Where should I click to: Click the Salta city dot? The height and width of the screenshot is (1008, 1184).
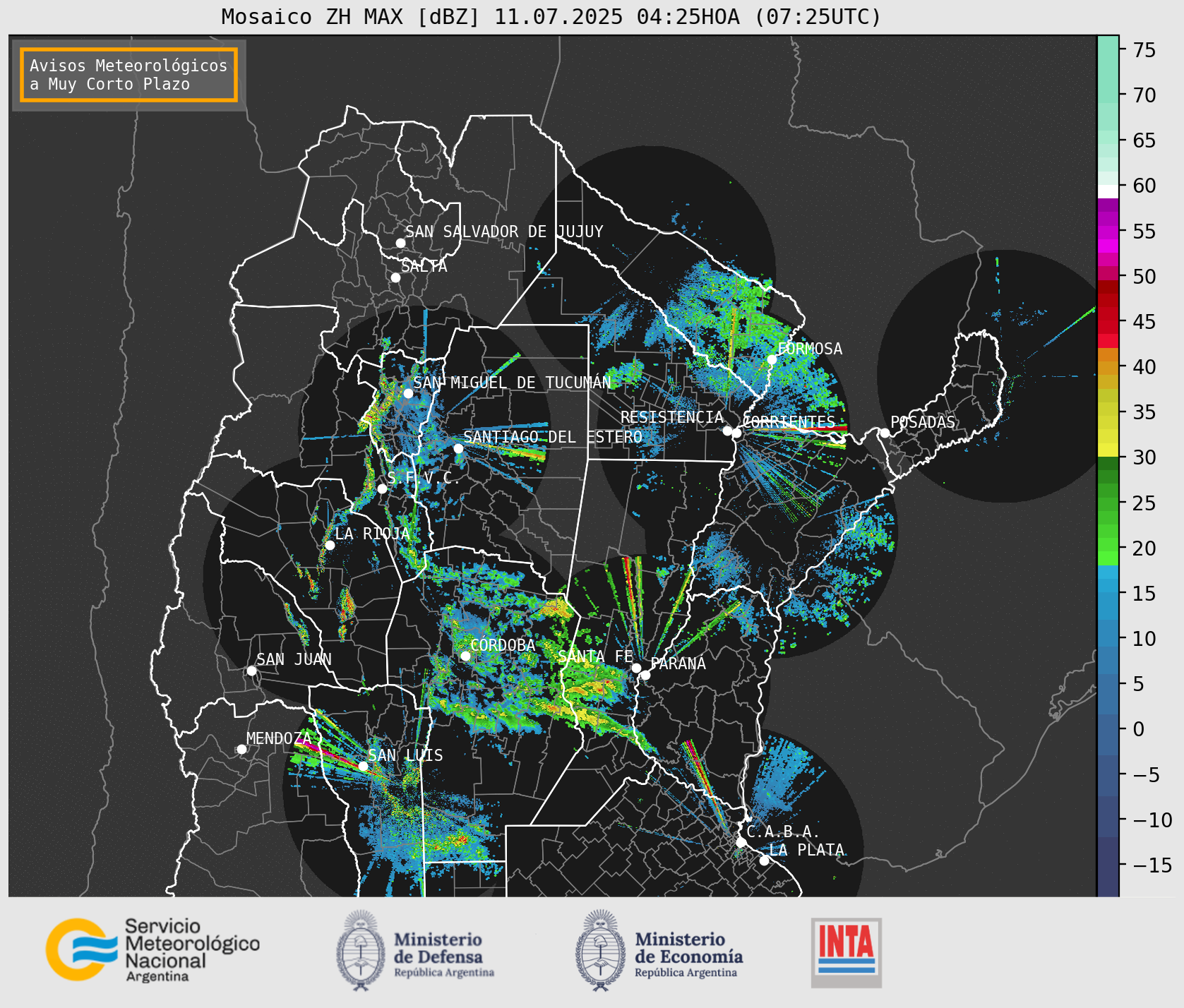click(395, 277)
